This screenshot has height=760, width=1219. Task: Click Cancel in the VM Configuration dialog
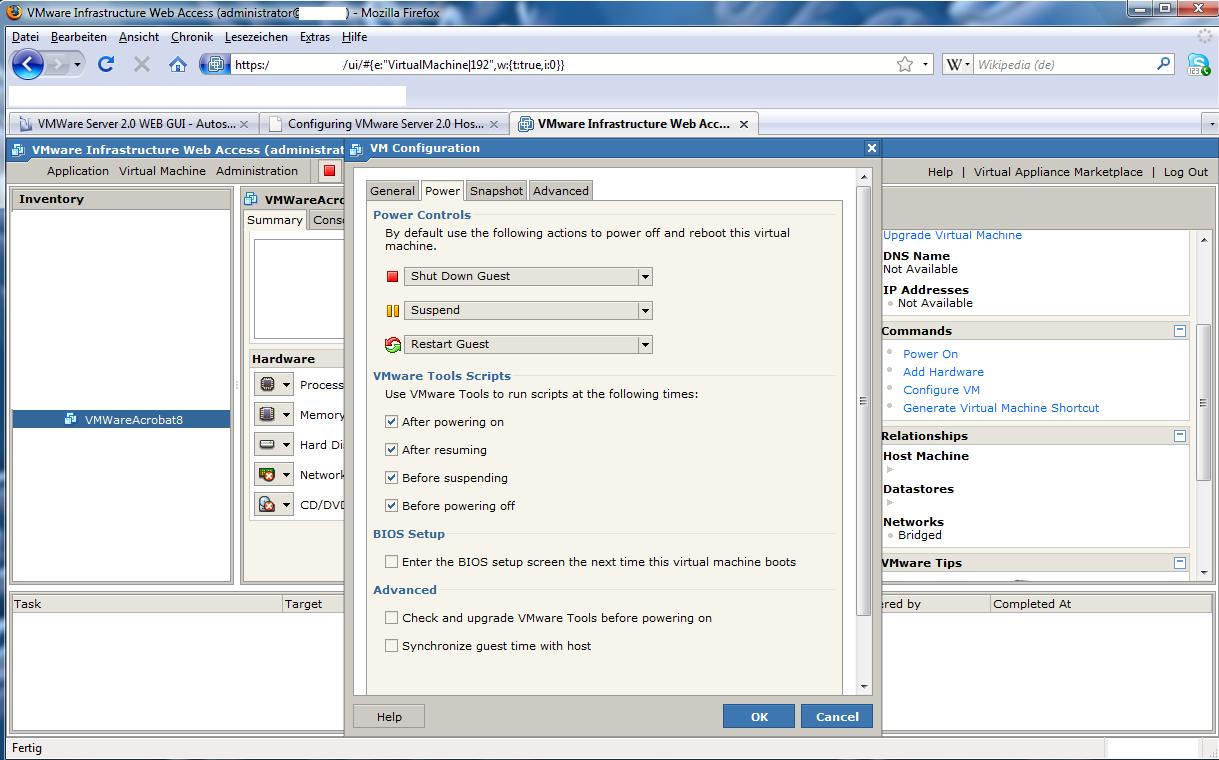click(837, 716)
